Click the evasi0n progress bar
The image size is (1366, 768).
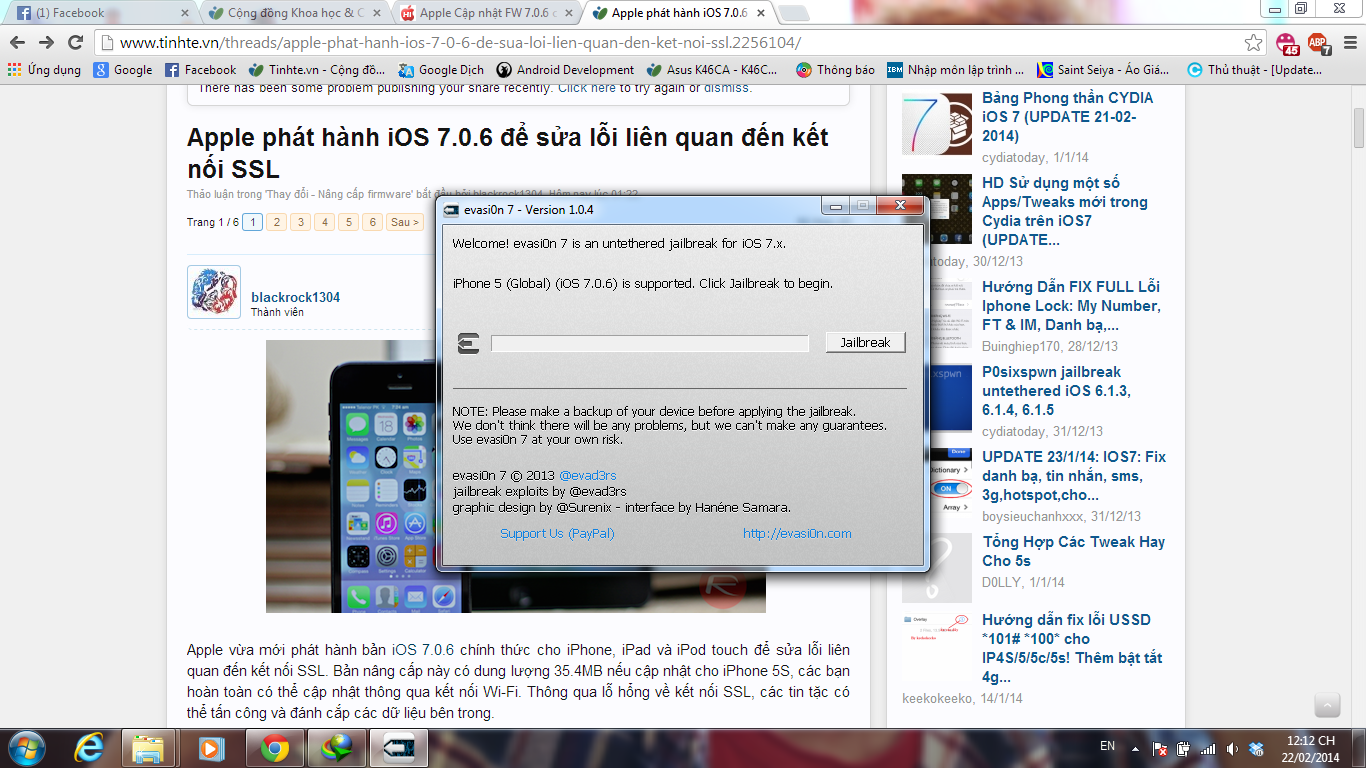coord(650,343)
